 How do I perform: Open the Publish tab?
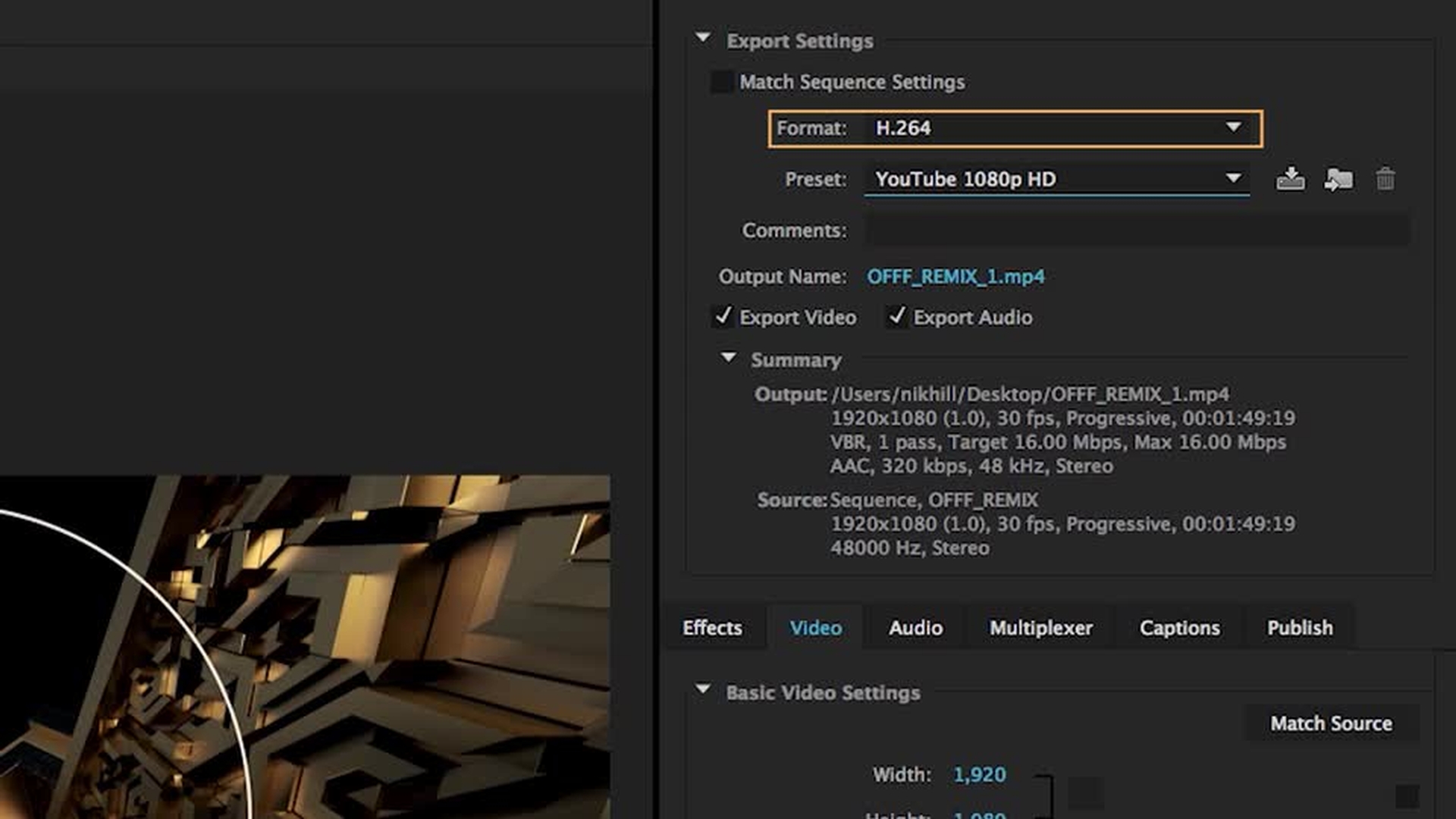click(1299, 628)
